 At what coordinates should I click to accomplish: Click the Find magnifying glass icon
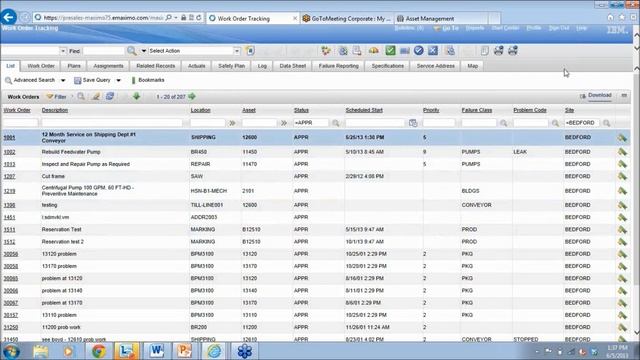(x=131, y=51)
